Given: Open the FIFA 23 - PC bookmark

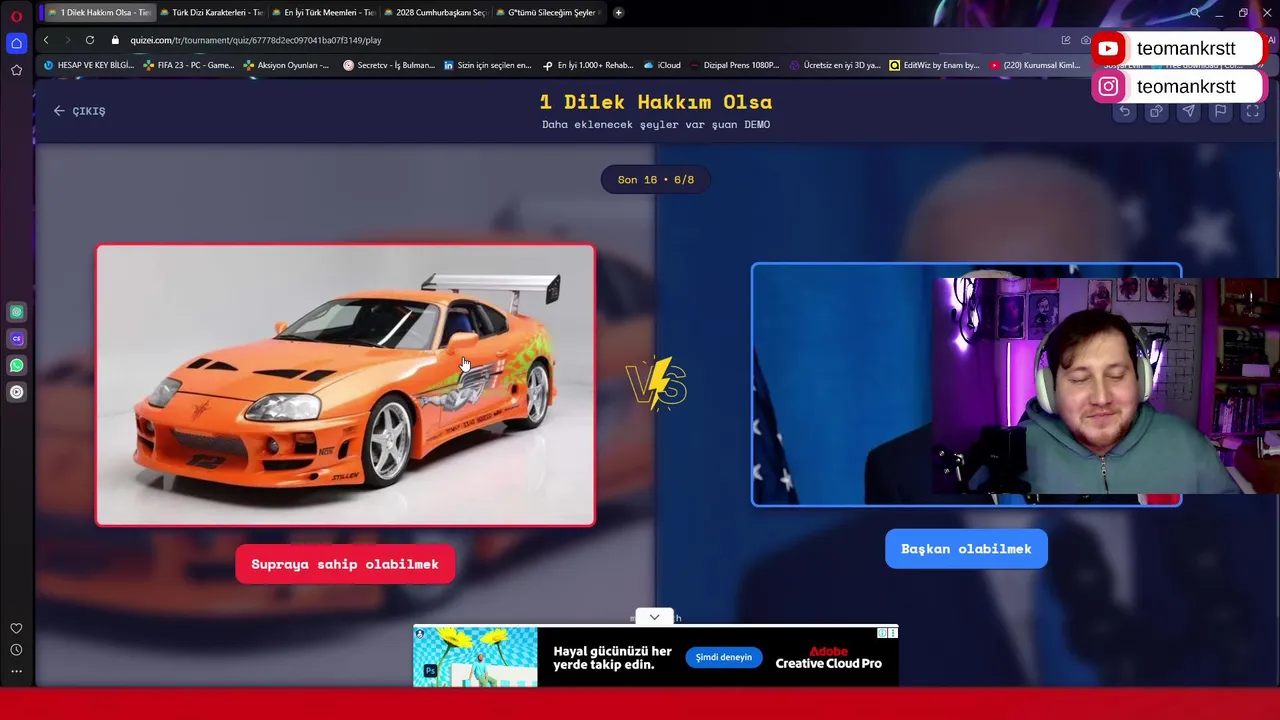Looking at the screenshot, I should pyautogui.click(x=189, y=65).
